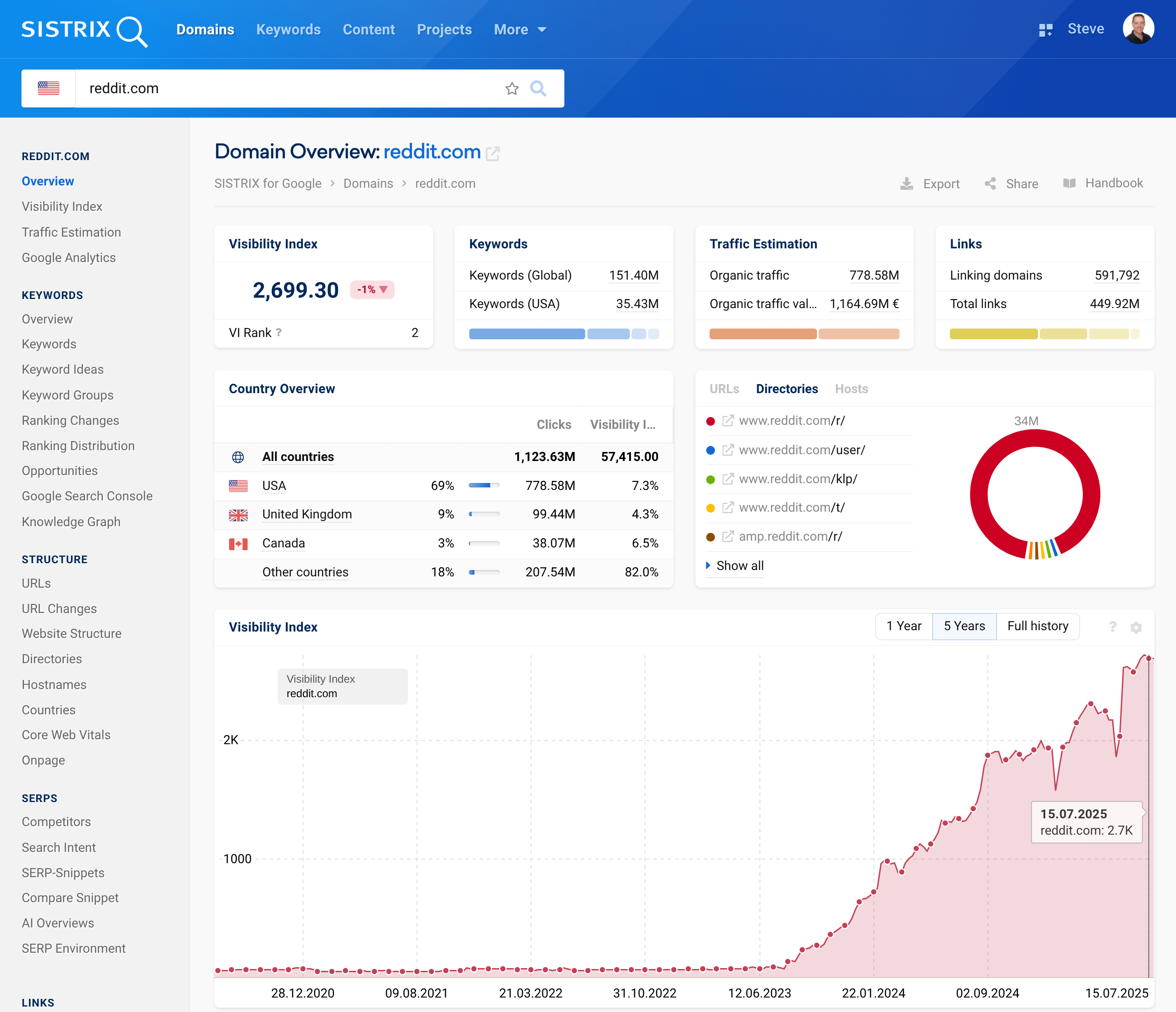Open the Projects top menu
Viewport: 1176px width, 1012px height.
(x=445, y=29)
